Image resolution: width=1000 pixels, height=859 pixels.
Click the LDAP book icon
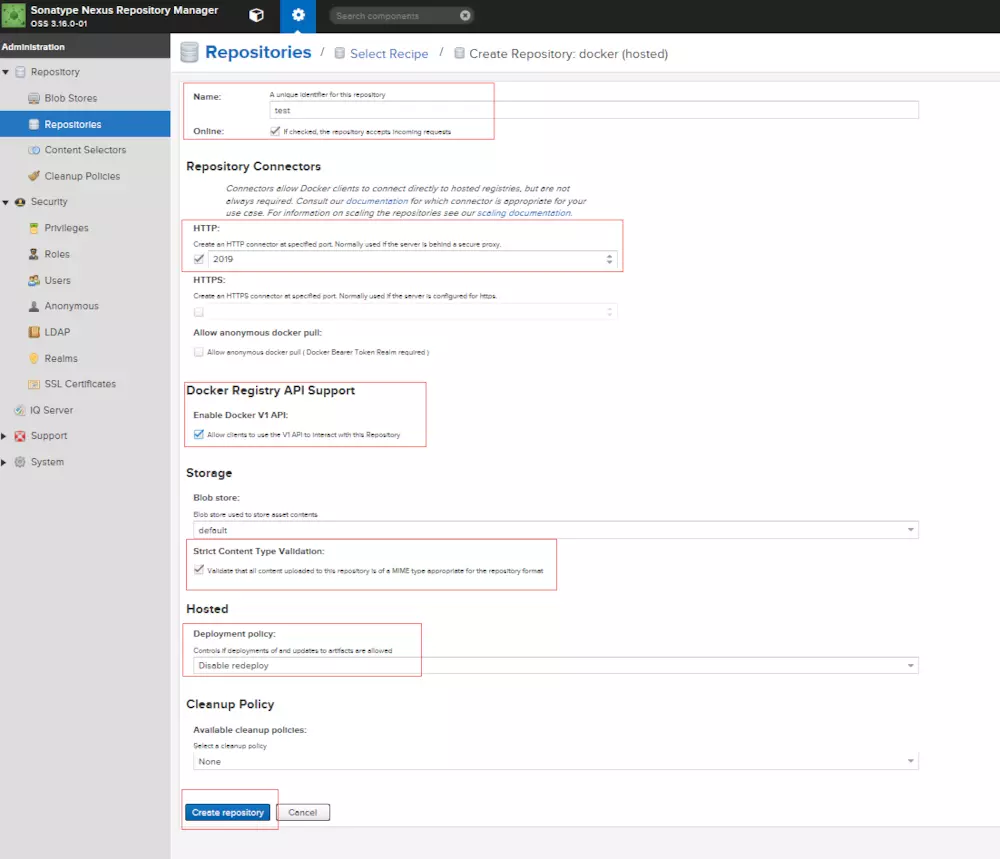tap(34, 332)
